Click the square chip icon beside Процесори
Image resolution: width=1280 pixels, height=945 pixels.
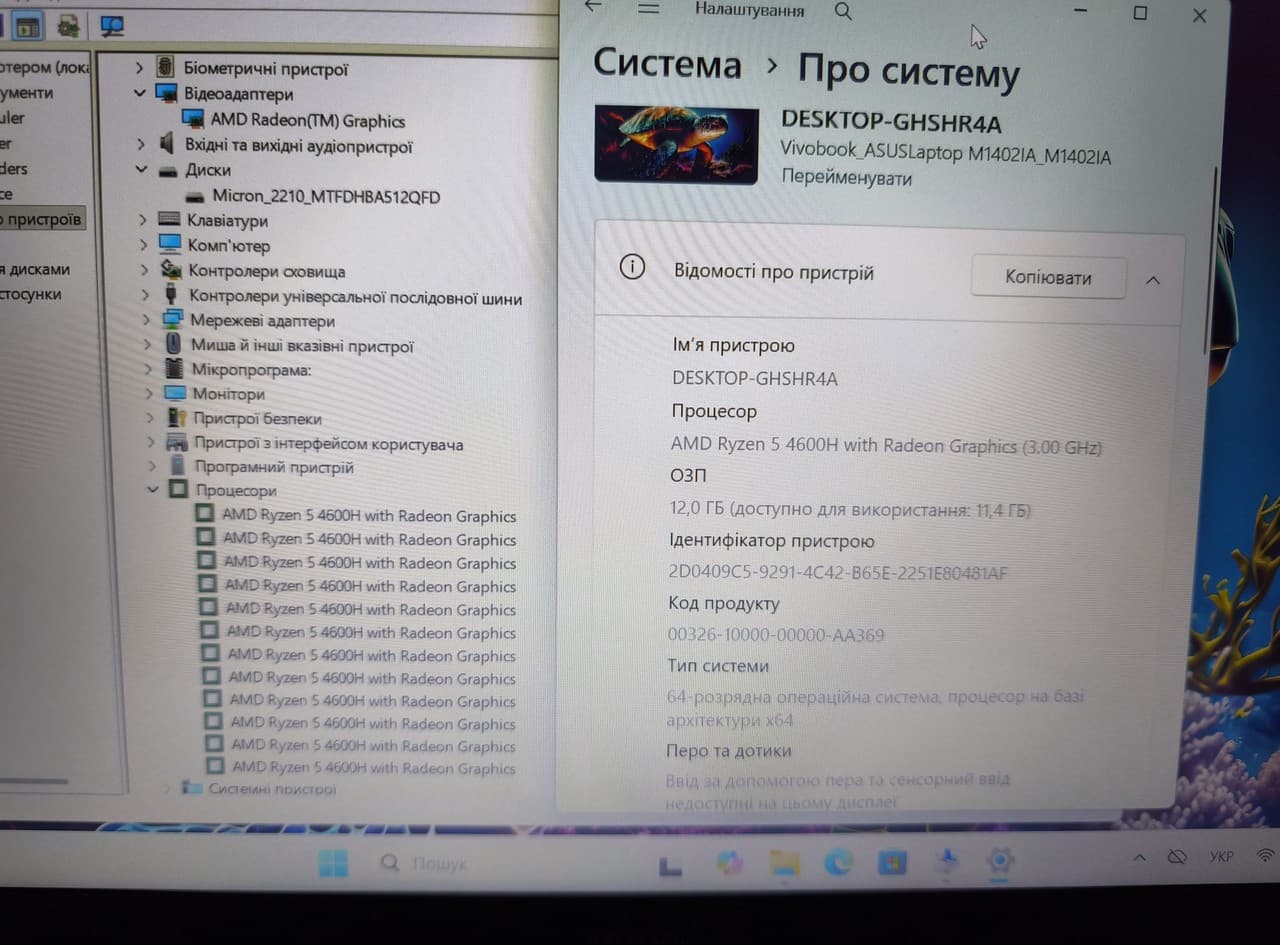point(179,489)
